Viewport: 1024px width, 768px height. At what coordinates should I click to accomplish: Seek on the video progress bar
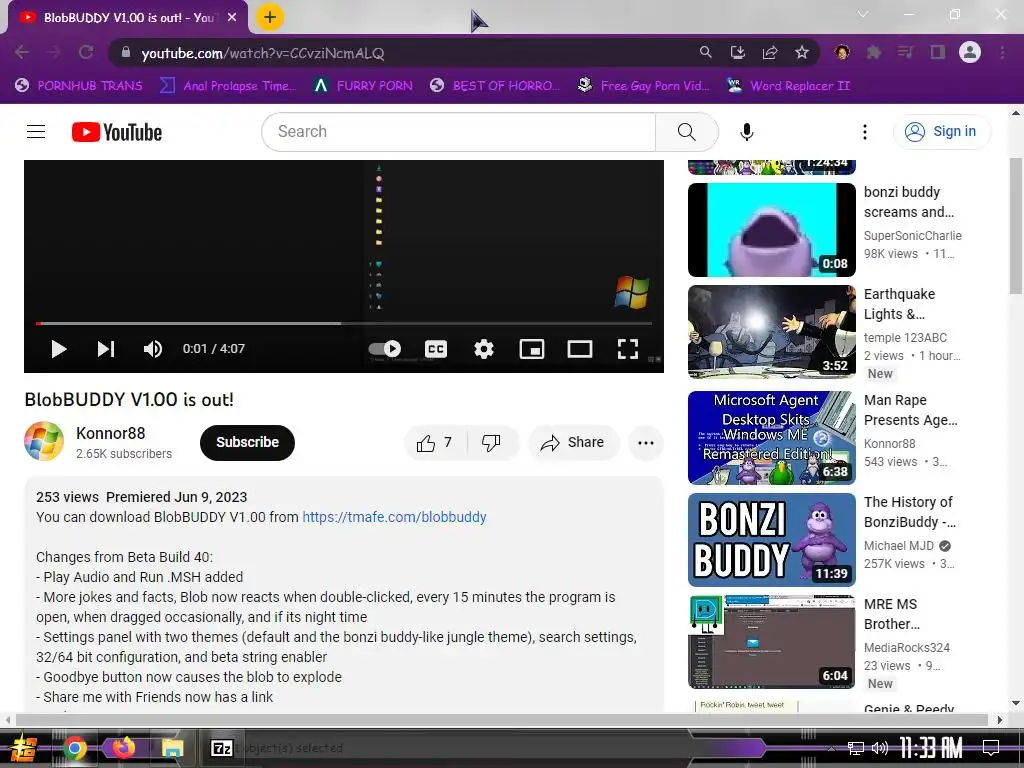click(x=344, y=323)
